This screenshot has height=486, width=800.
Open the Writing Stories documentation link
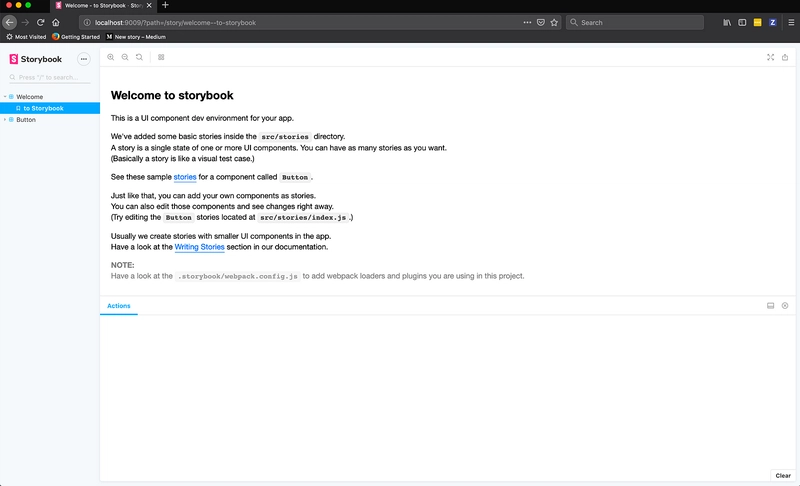(x=199, y=247)
